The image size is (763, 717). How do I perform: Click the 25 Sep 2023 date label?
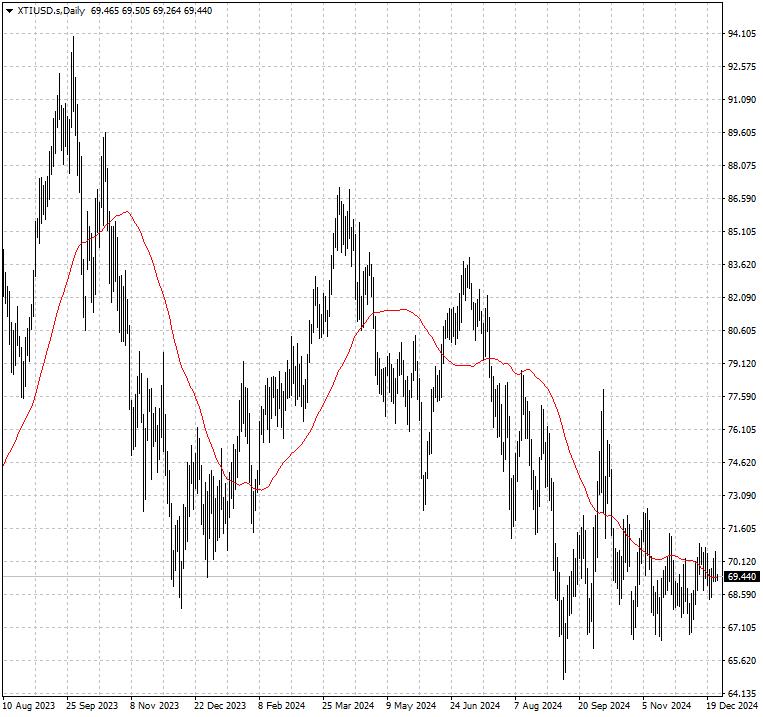(x=92, y=706)
